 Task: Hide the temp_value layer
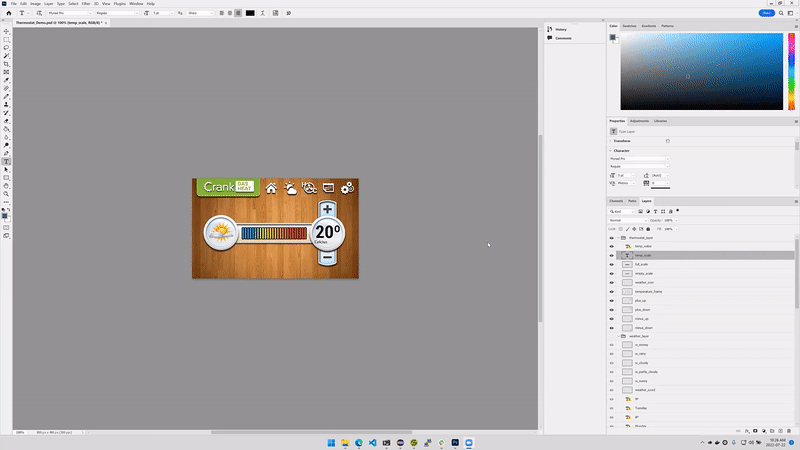pyautogui.click(x=611, y=246)
